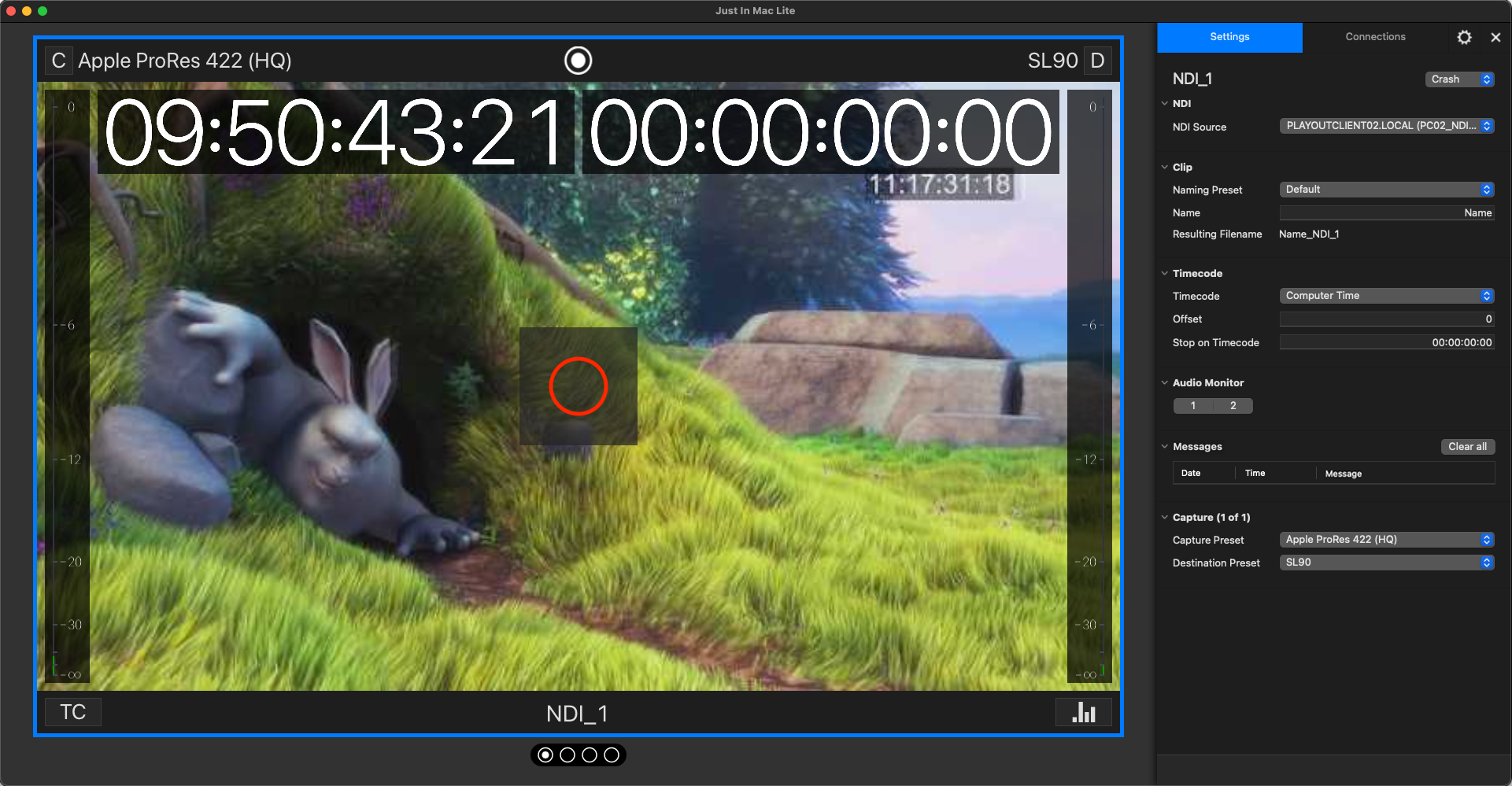This screenshot has height=786, width=1512.
Task: Click the left audio level meter
Action: 67,386
